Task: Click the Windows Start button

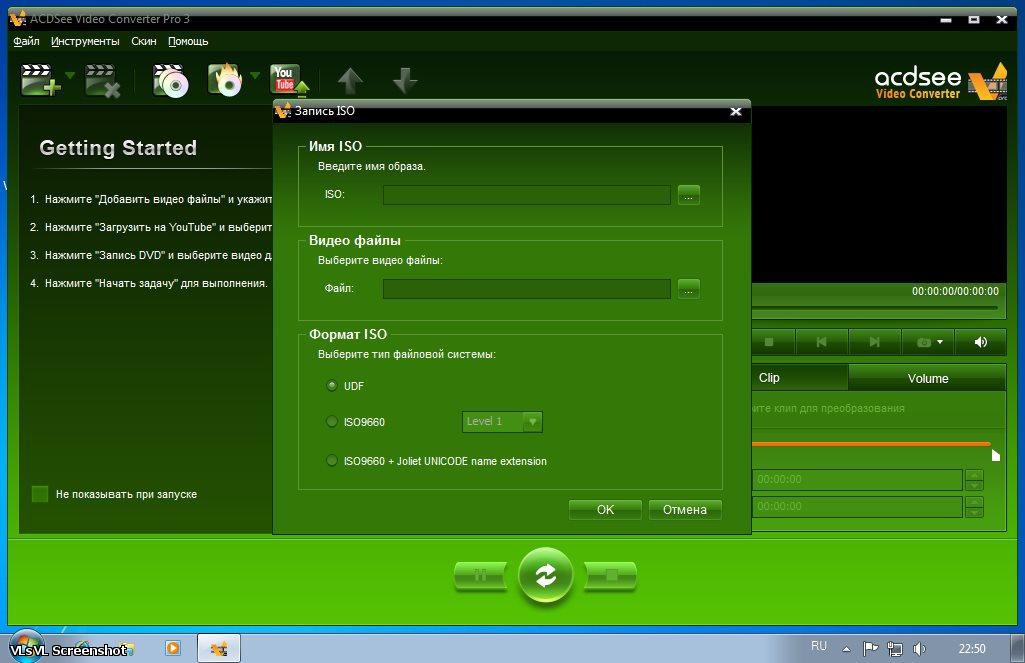Action: [26, 647]
